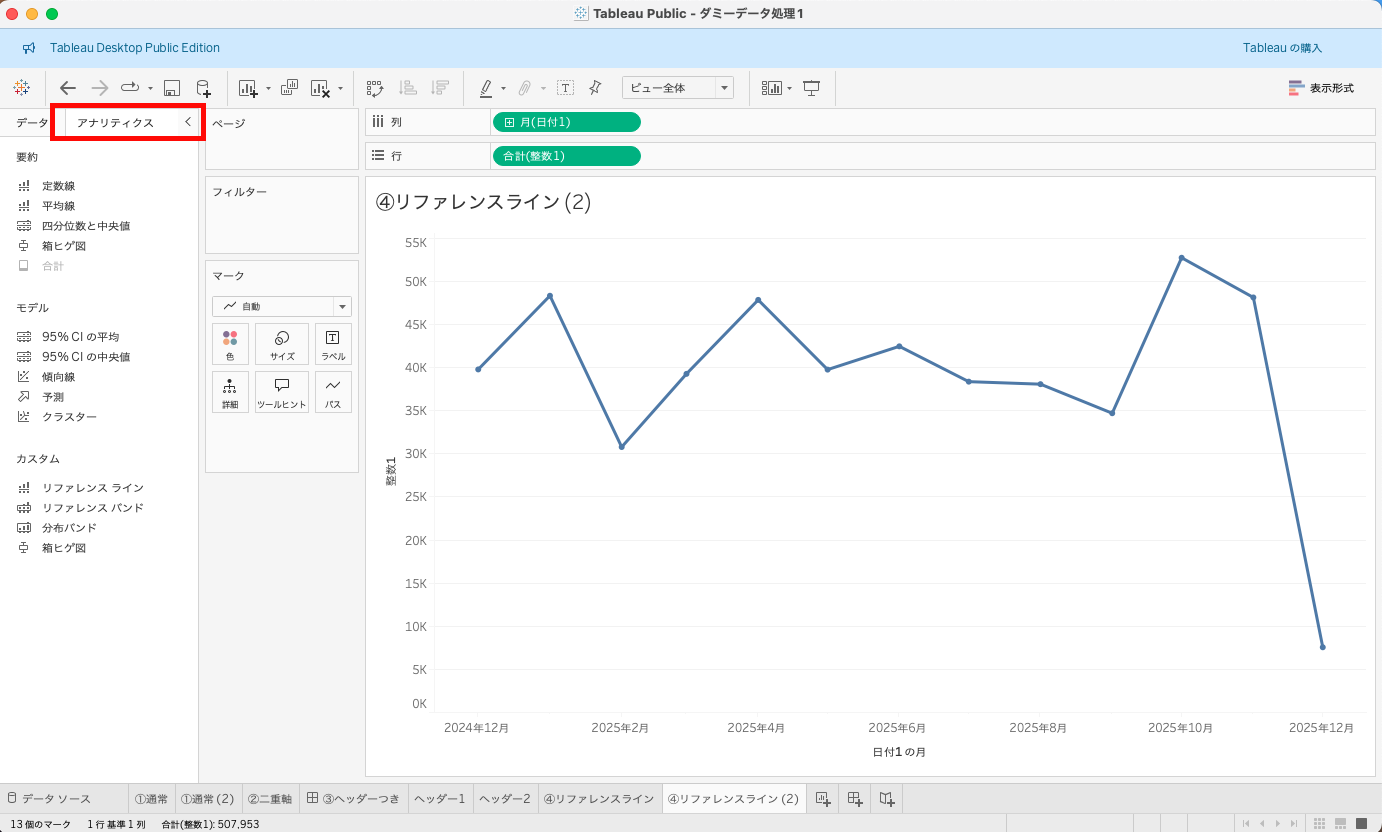Click the 表示形式 Show Me button
Screen dimensions: 1382x832
click(x=1321, y=88)
